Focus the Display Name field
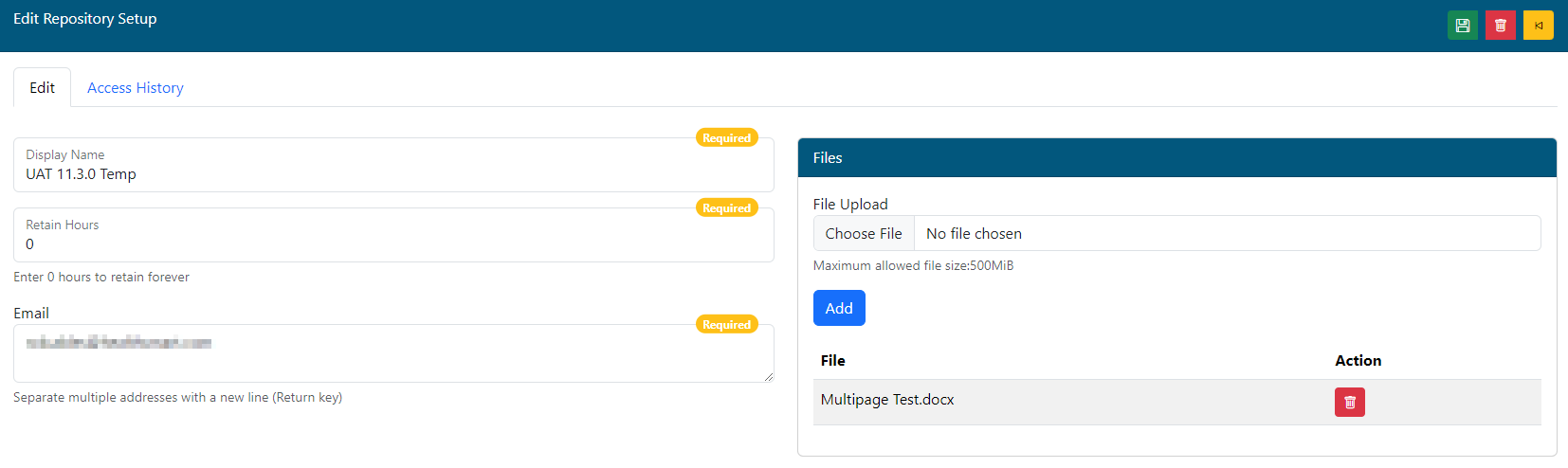 (x=392, y=174)
